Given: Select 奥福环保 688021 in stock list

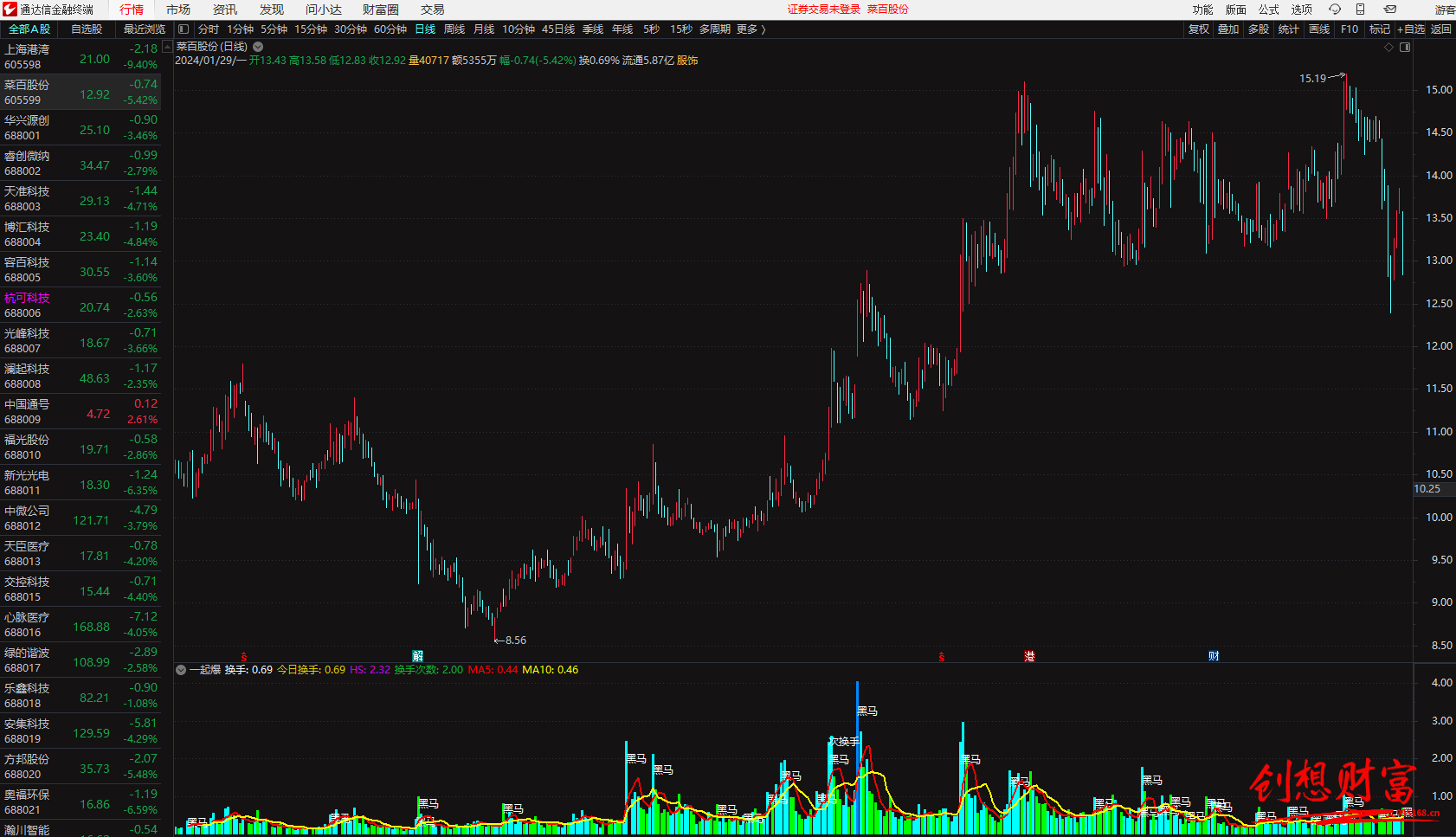Looking at the screenshot, I should click(x=81, y=802).
